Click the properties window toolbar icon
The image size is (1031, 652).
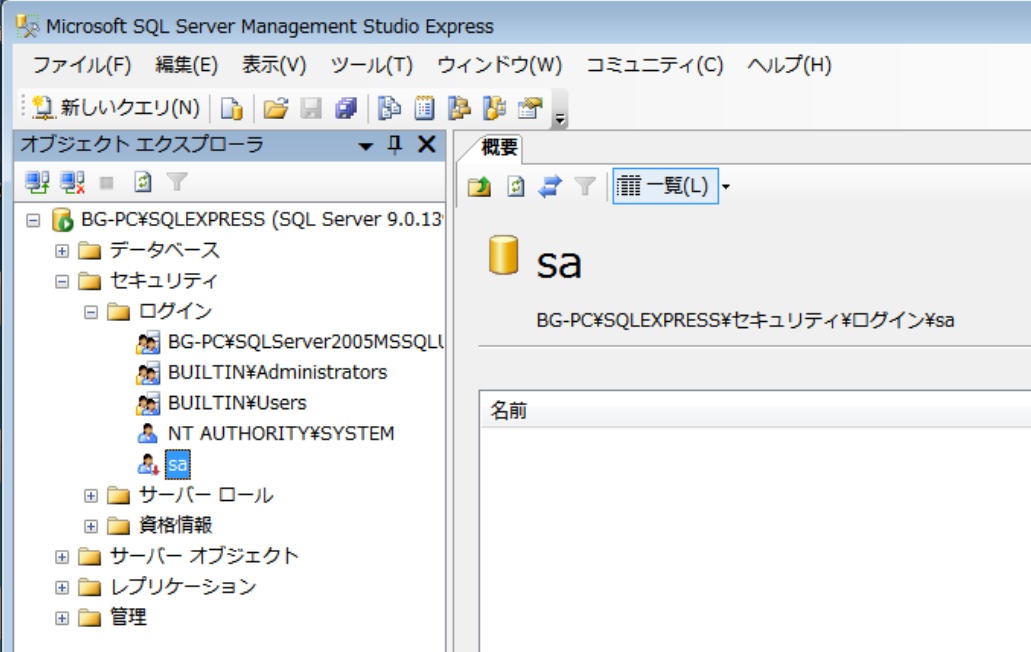530,108
